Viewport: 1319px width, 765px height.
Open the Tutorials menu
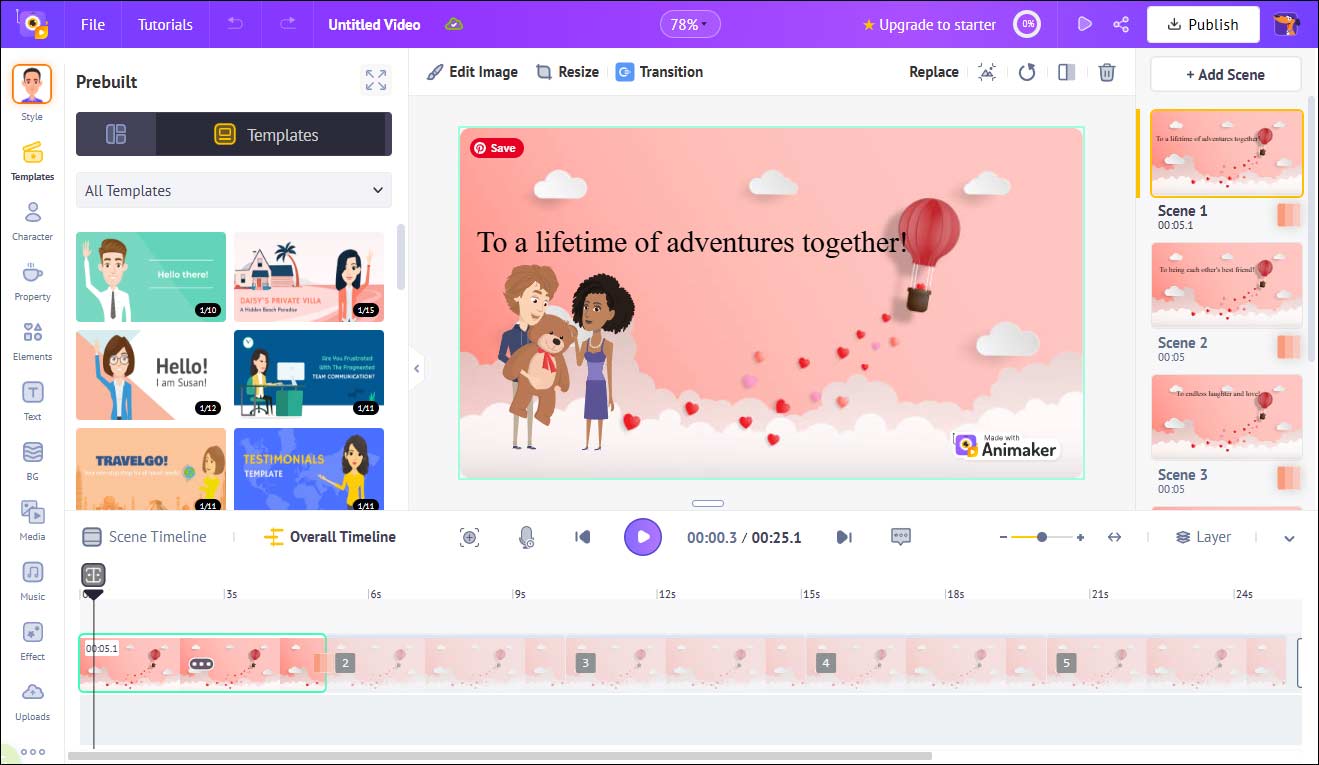pyautogui.click(x=164, y=24)
